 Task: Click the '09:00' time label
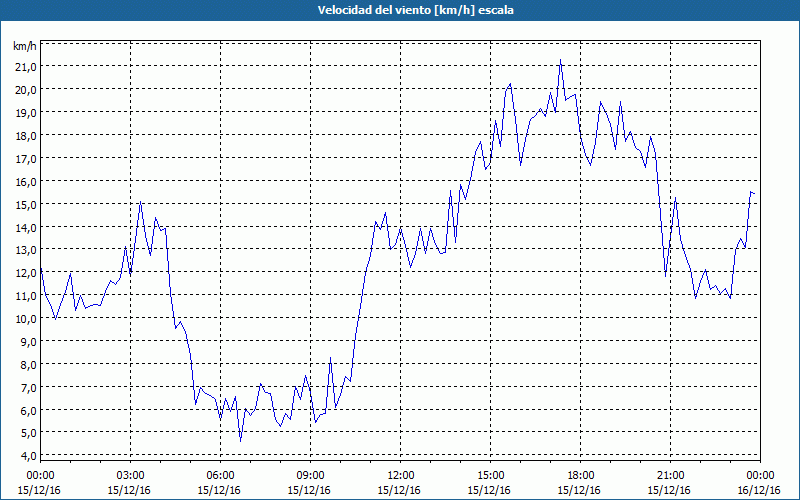pos(310,476)
